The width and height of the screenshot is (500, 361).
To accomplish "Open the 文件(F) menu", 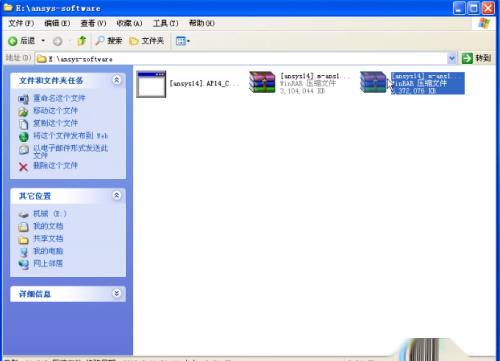I will (21, 23).
